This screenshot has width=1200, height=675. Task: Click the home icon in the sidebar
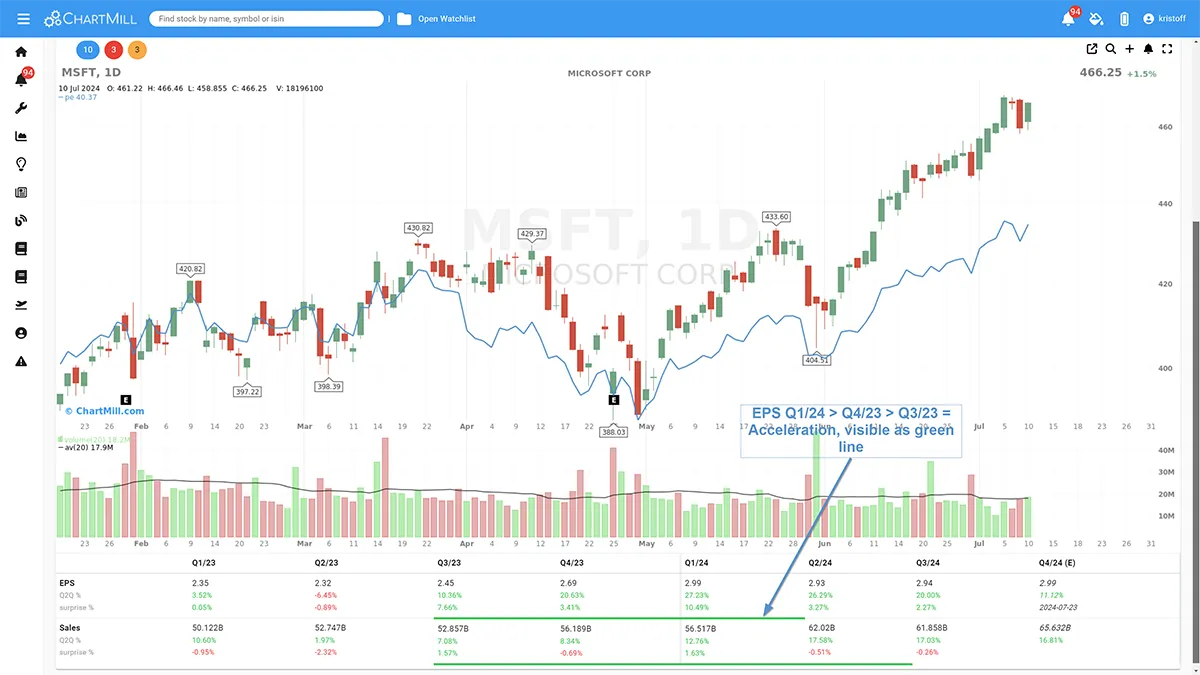pyautogui.click(x=21, y=52)
